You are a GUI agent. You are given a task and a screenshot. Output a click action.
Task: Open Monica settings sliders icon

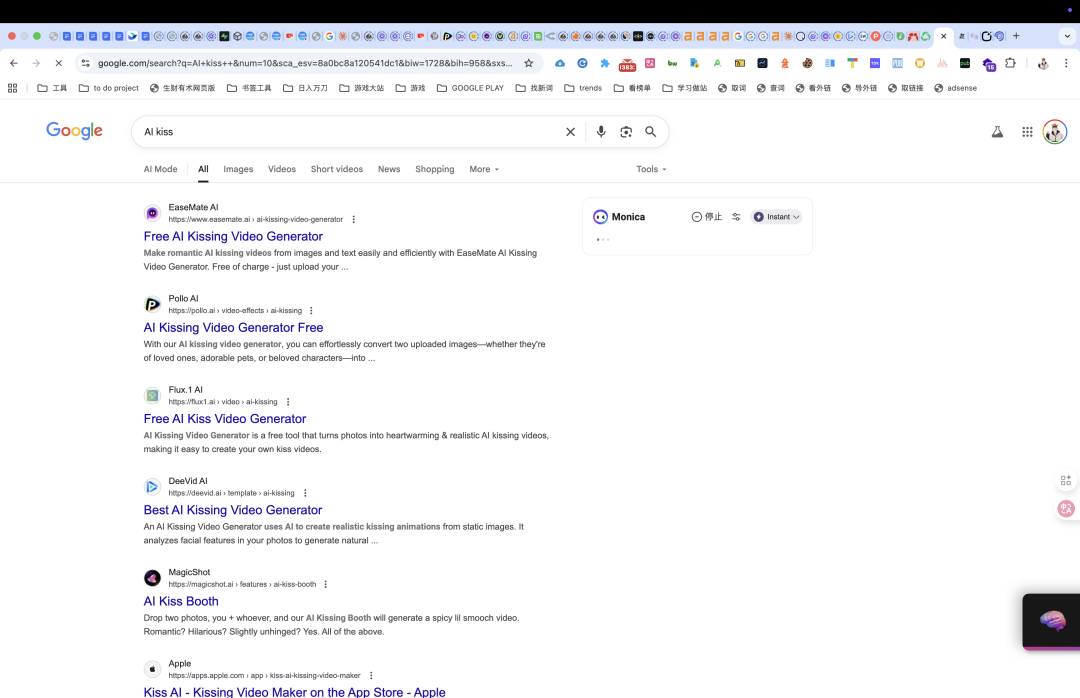click(x=736, y=216)
